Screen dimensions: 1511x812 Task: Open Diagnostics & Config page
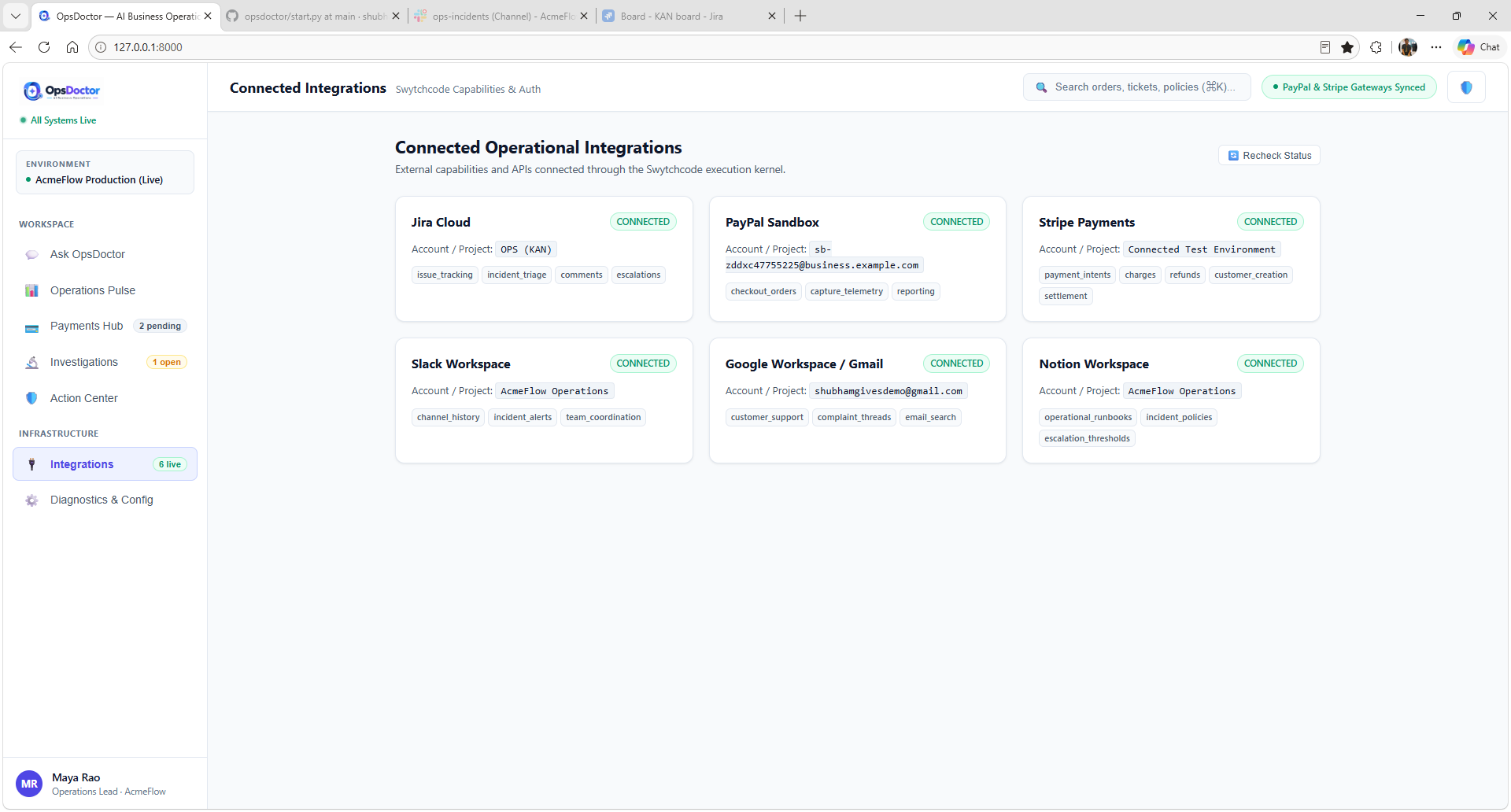coord(105,500)
